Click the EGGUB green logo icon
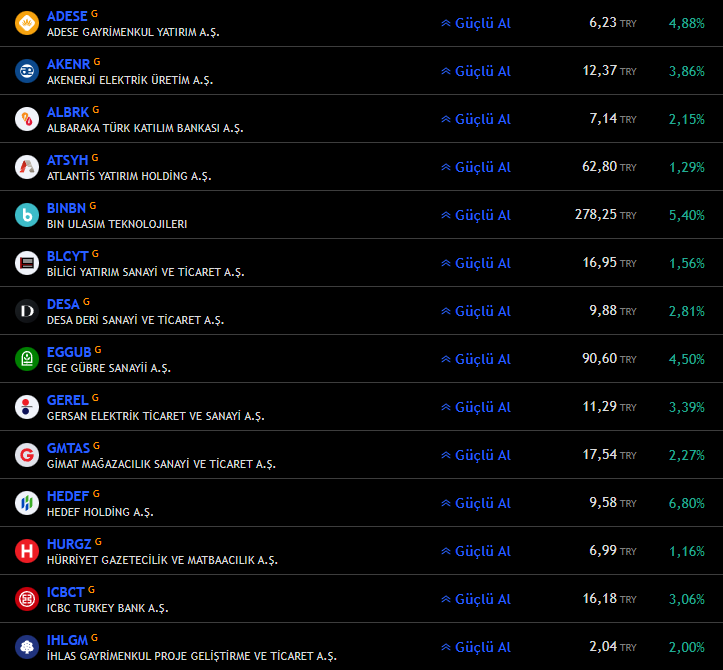 tap(27, 359)
